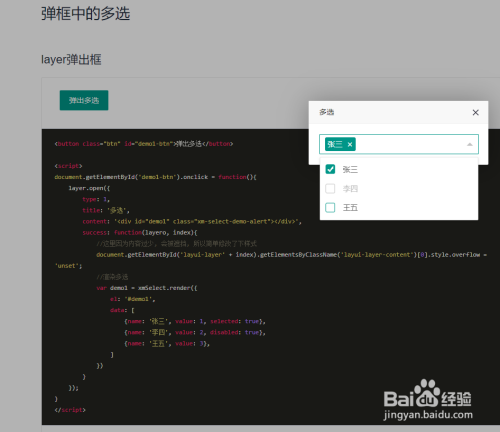Remove the 张三 tag with its x icon
Screen dimensions: 500x432
tap(350, 144)
